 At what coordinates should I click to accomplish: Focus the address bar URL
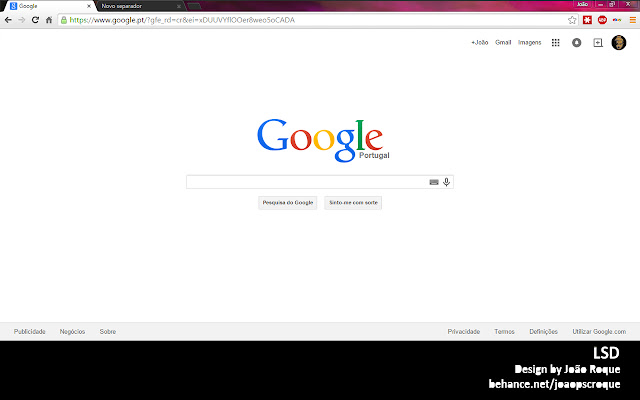[182, 20]
